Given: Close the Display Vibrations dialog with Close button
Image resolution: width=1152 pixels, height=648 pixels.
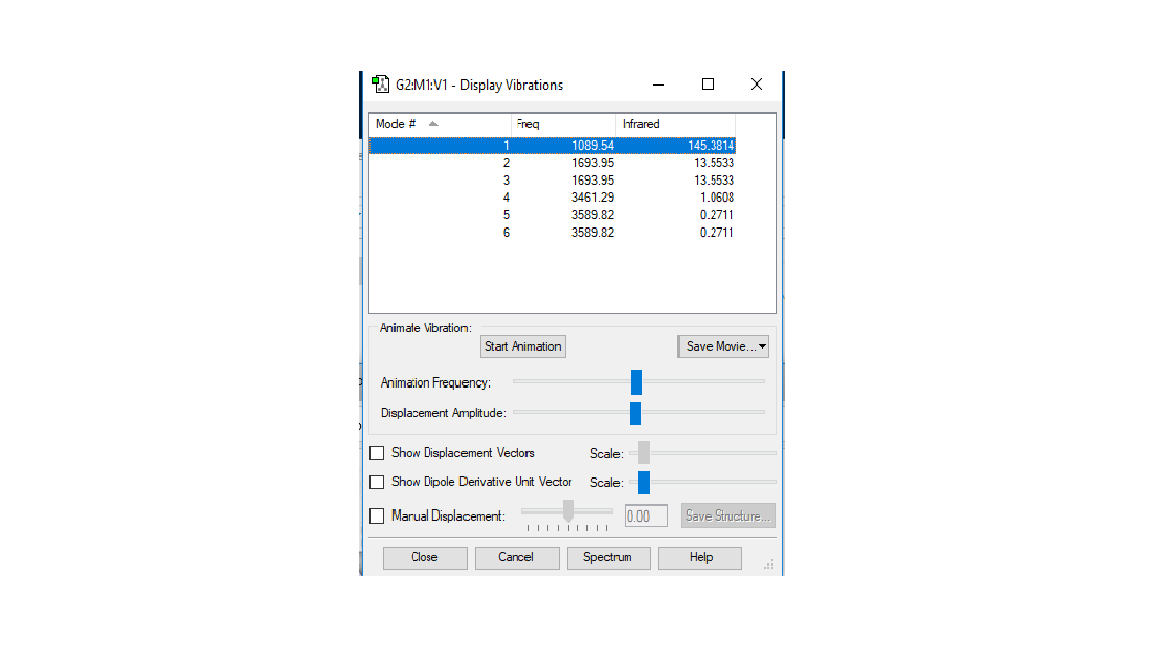Looking at the screenshot, I should (x=425, y=558).
